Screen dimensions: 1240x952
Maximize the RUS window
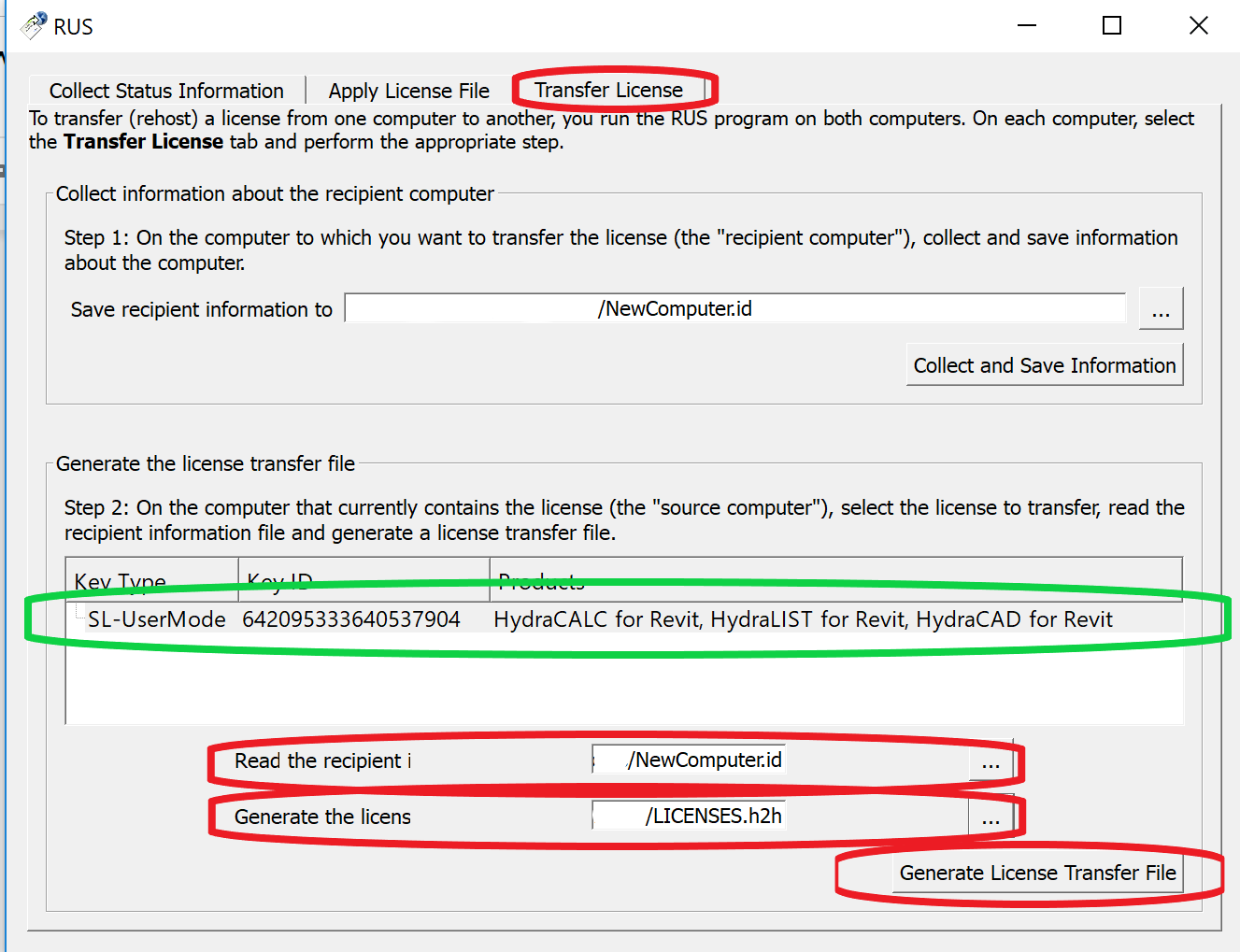1112,25
